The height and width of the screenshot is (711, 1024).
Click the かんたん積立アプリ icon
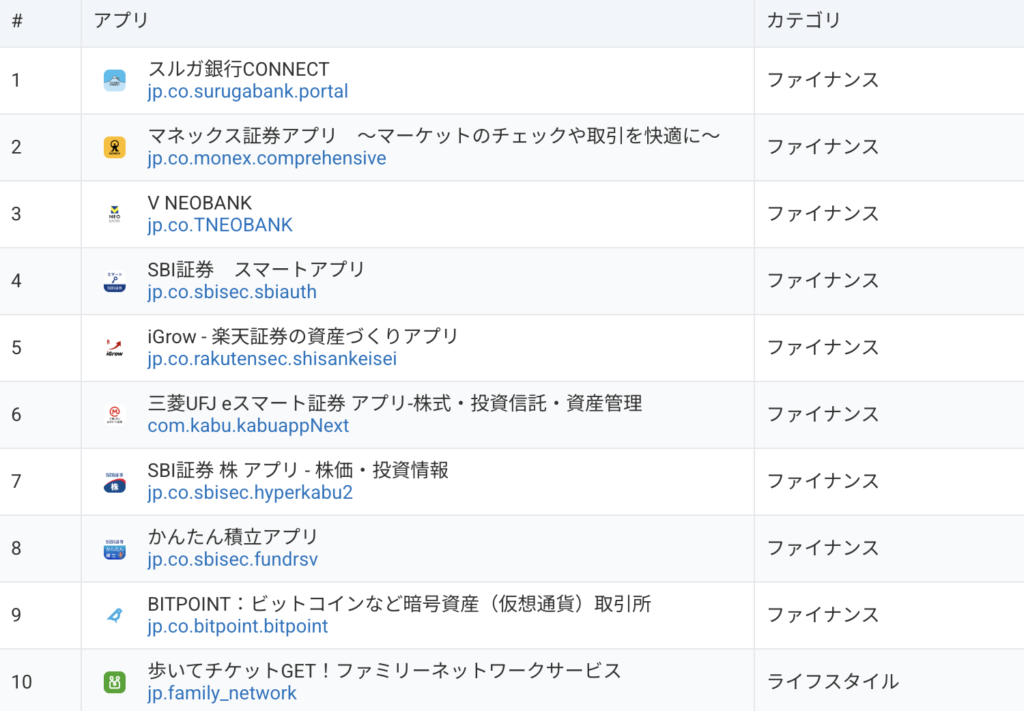115,549
